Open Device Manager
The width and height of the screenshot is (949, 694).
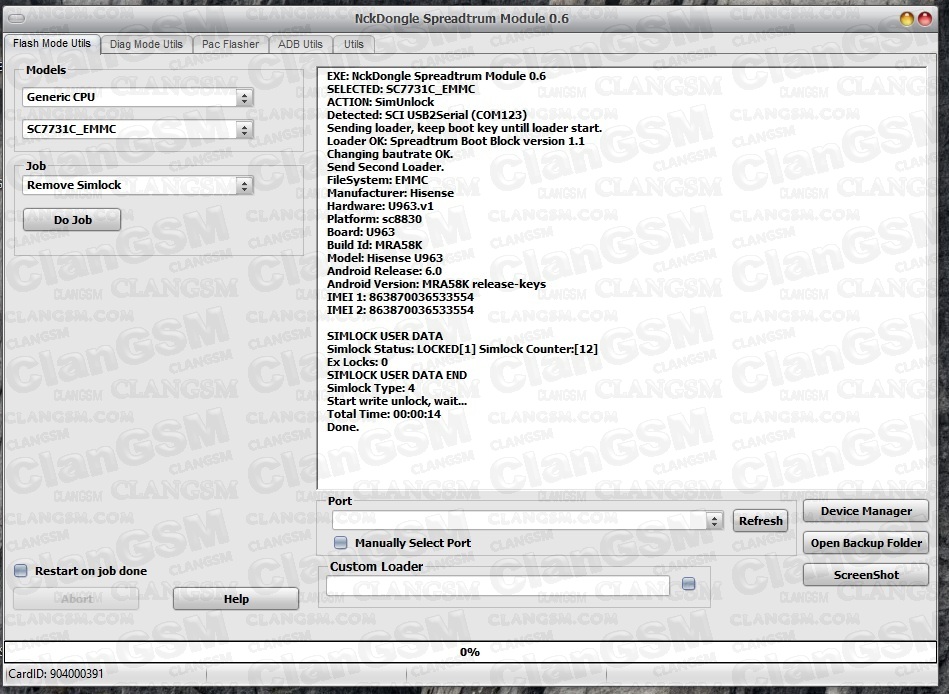(x=866, y=511)
